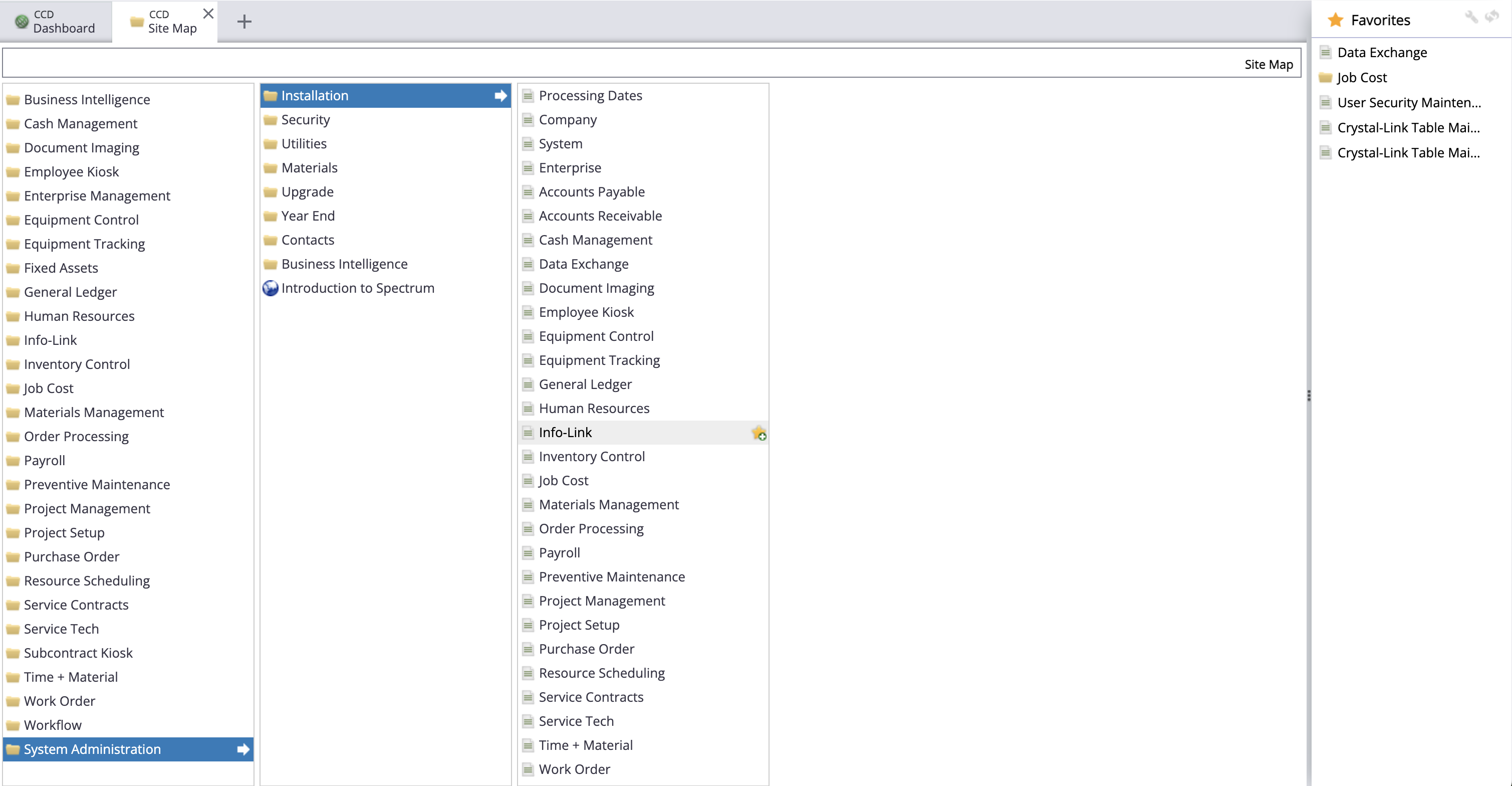Click the Upgrade folder icon
The width and height of the screenshot is (1512, 786).
pyautogui.click(x=270, y=192)
